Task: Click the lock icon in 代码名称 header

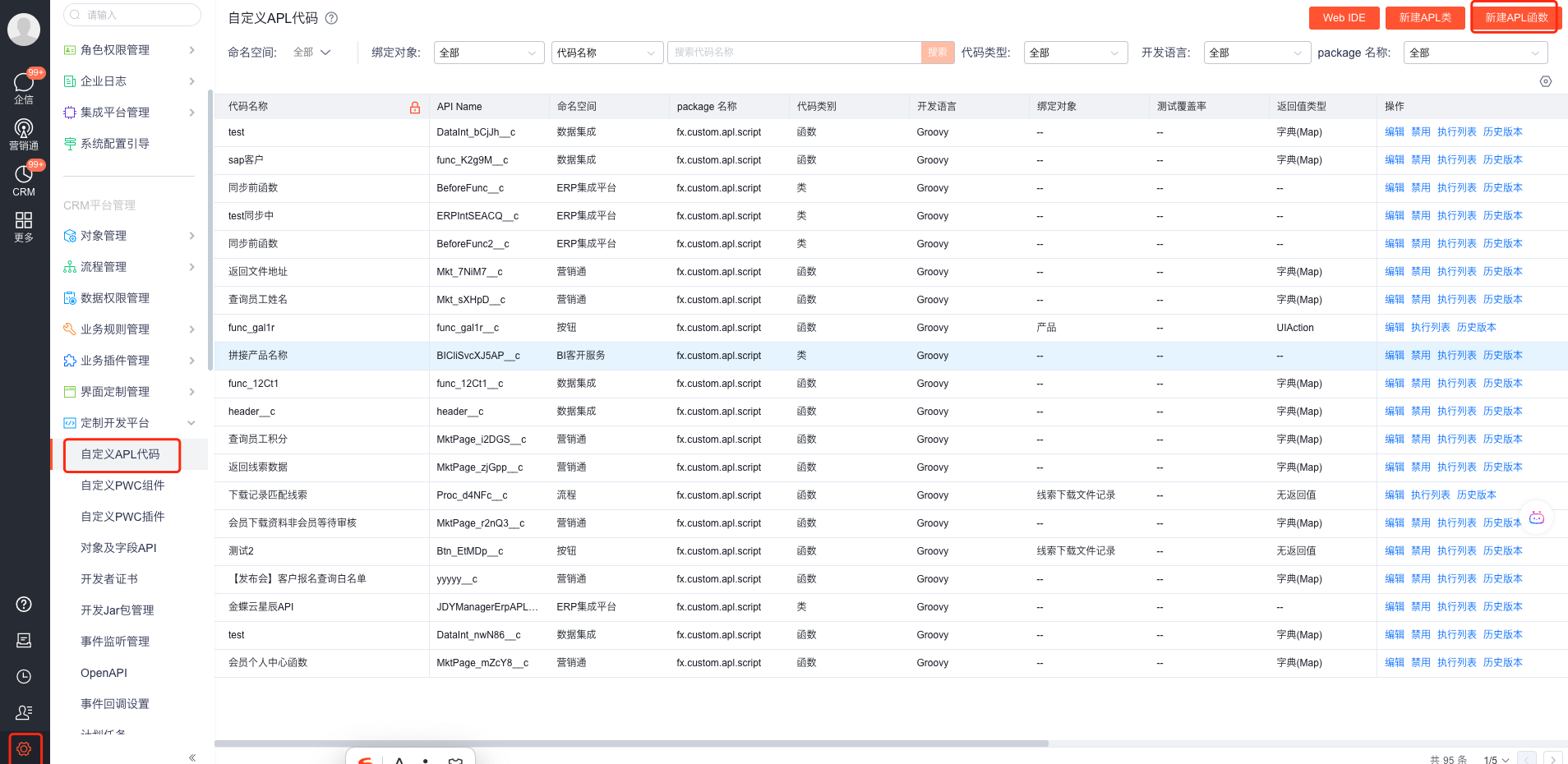Action: click(x=415, y=107)
